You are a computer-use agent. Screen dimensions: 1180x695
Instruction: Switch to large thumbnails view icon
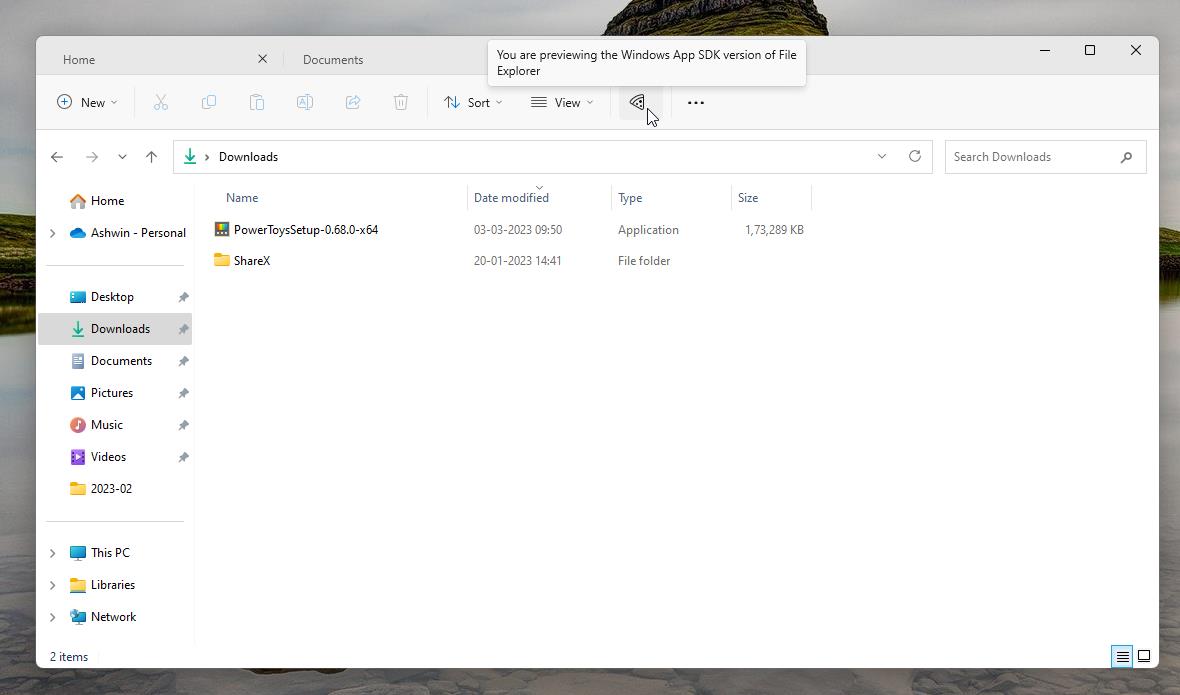[x=1144, y=657]
